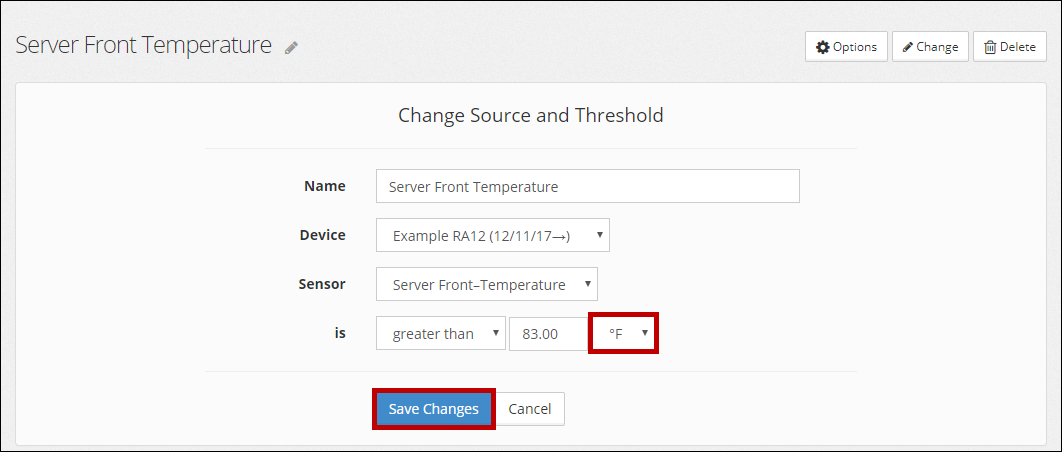This screenshot has height=452, width=1062.
Task: Save Changes to the threshold
Action: click(x=433, y=409)
